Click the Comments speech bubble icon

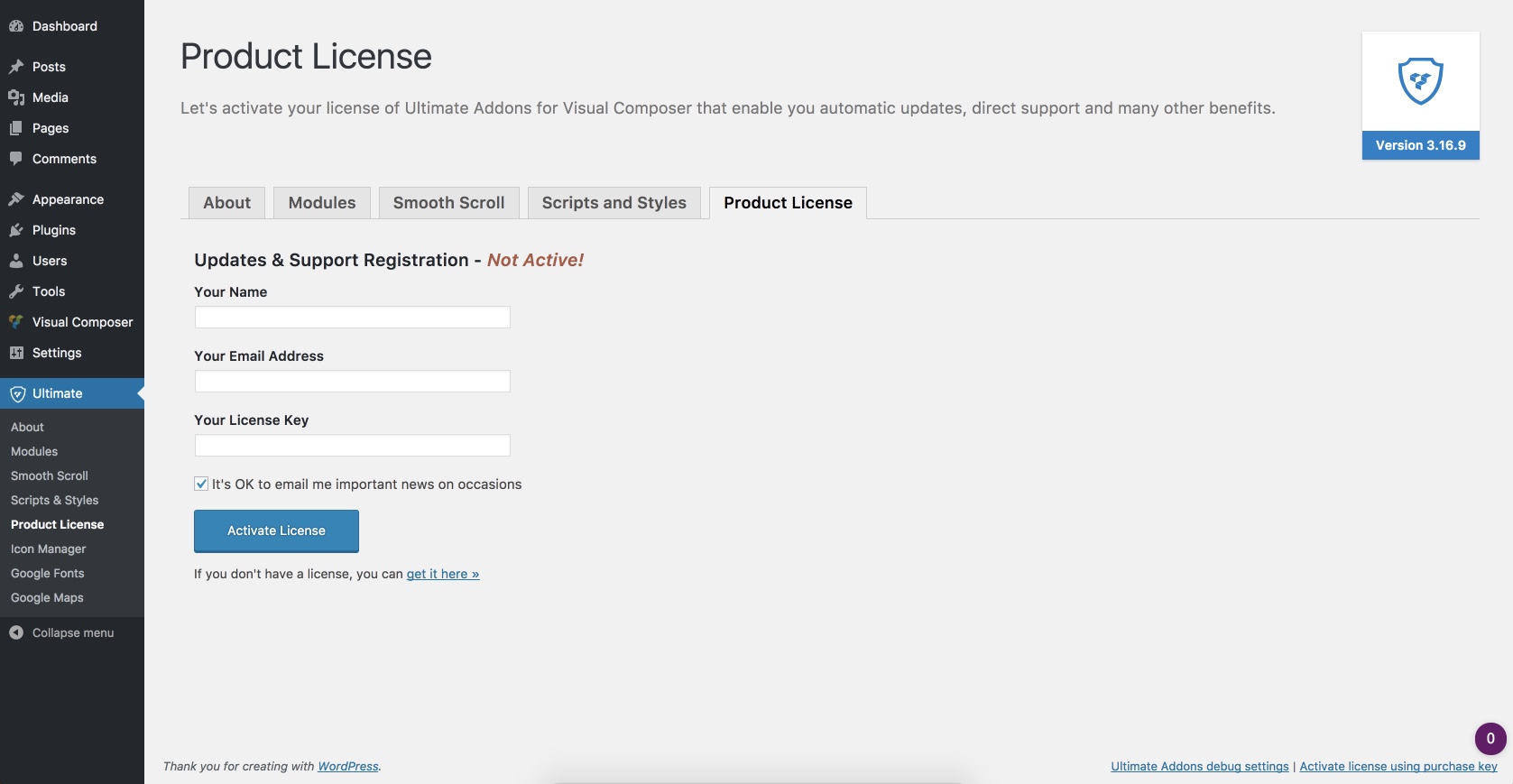16,159
